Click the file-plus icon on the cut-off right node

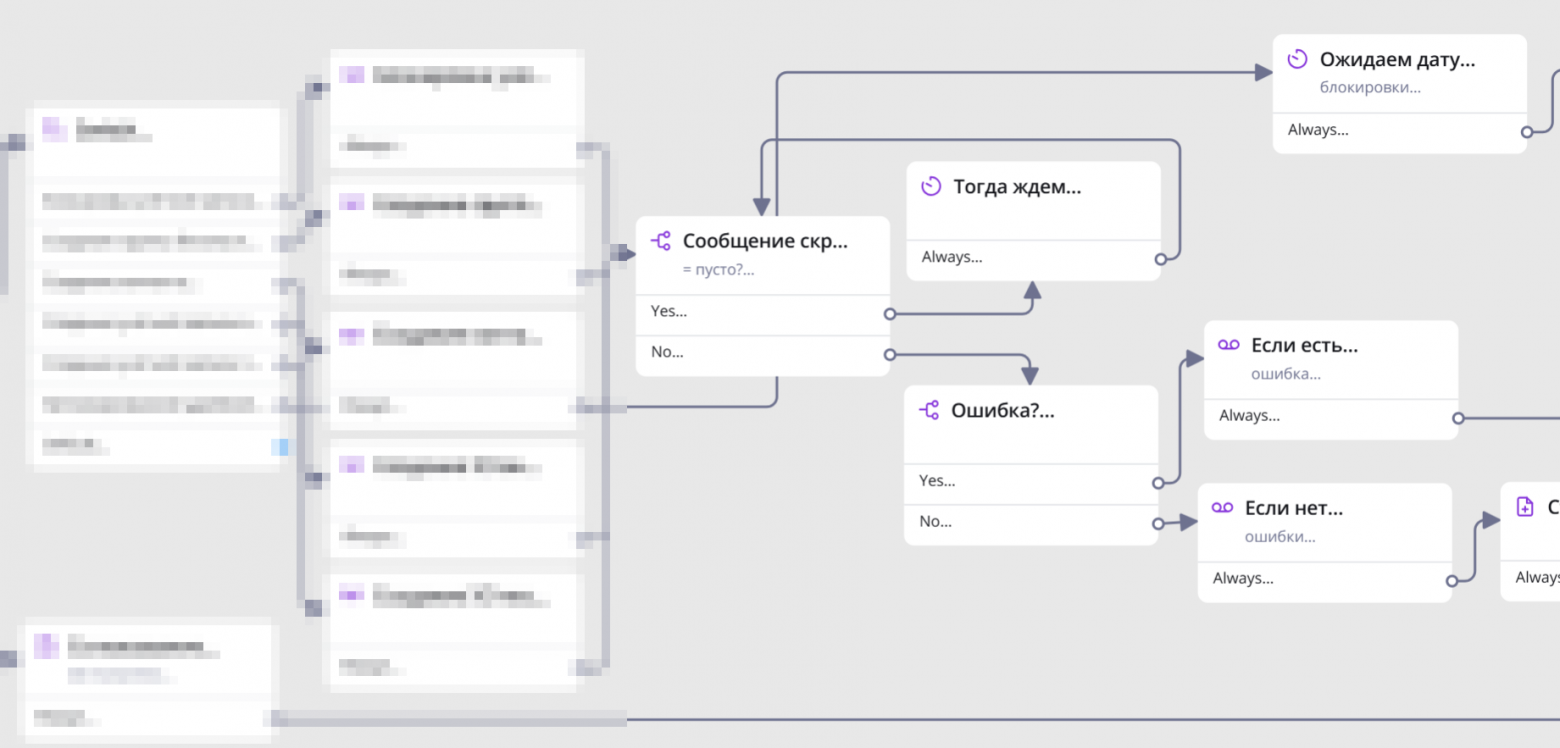1525,507
